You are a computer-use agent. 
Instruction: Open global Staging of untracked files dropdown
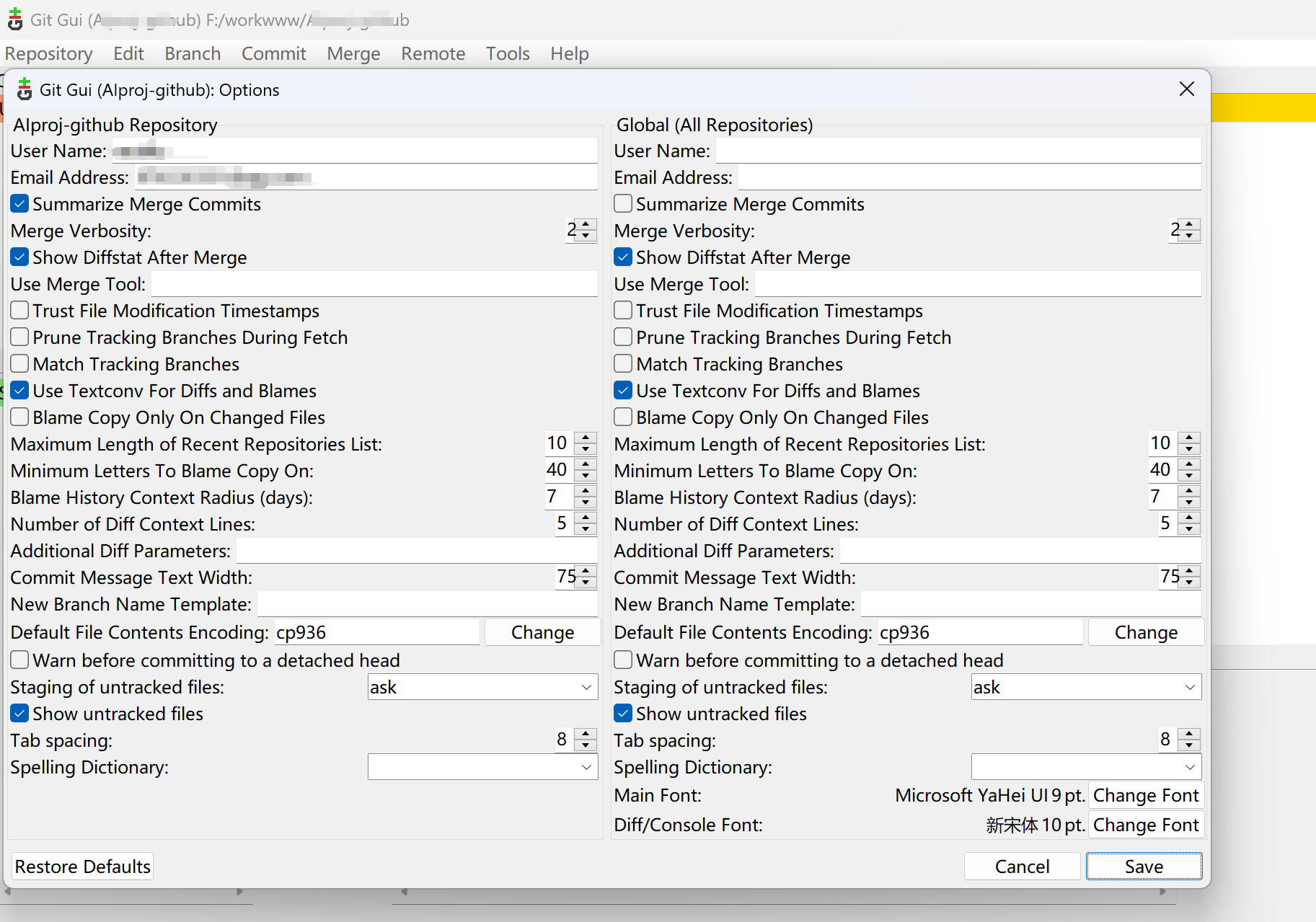point(1086,687)
